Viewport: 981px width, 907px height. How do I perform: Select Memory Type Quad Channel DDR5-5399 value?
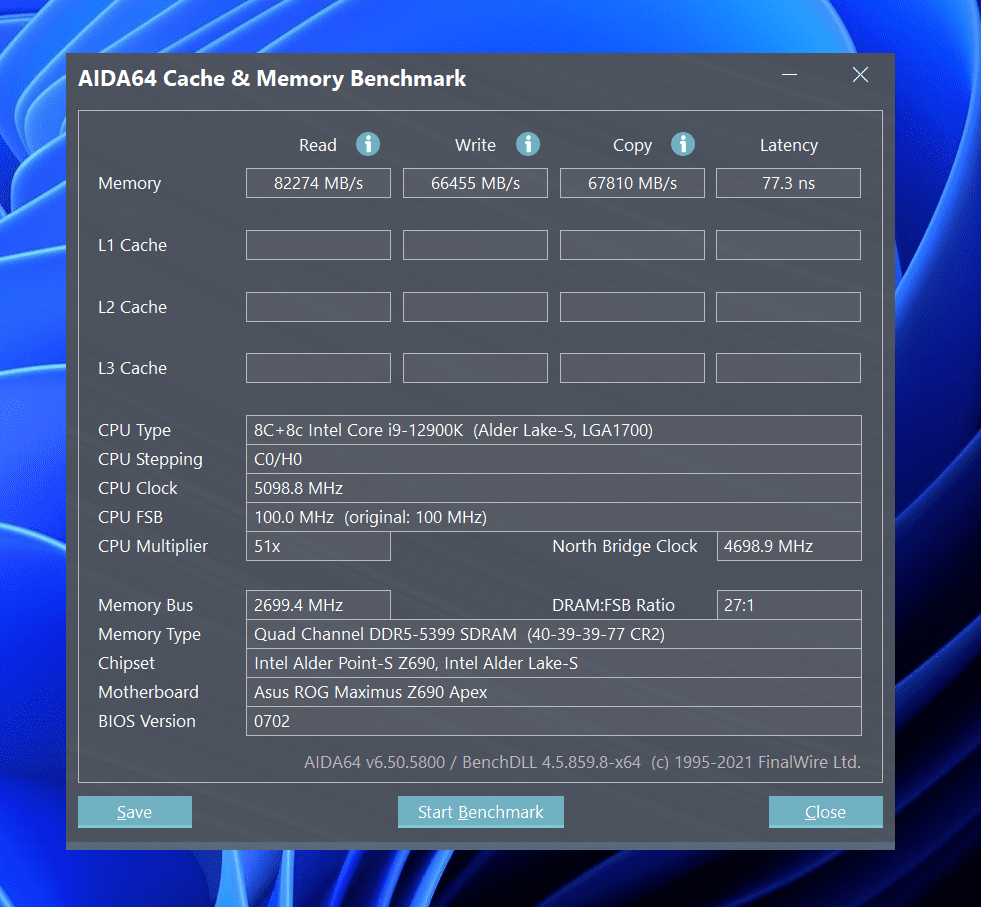click(x=554, y=634)
